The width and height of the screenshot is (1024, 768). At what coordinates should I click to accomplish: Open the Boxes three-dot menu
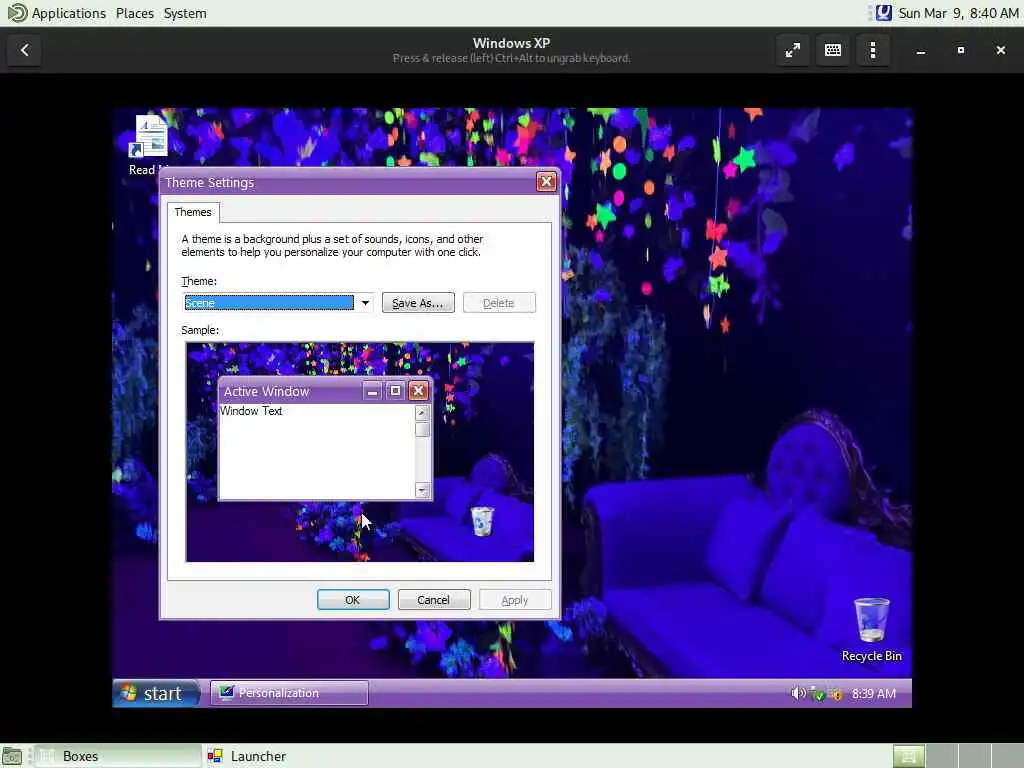(x=873, y=50)
